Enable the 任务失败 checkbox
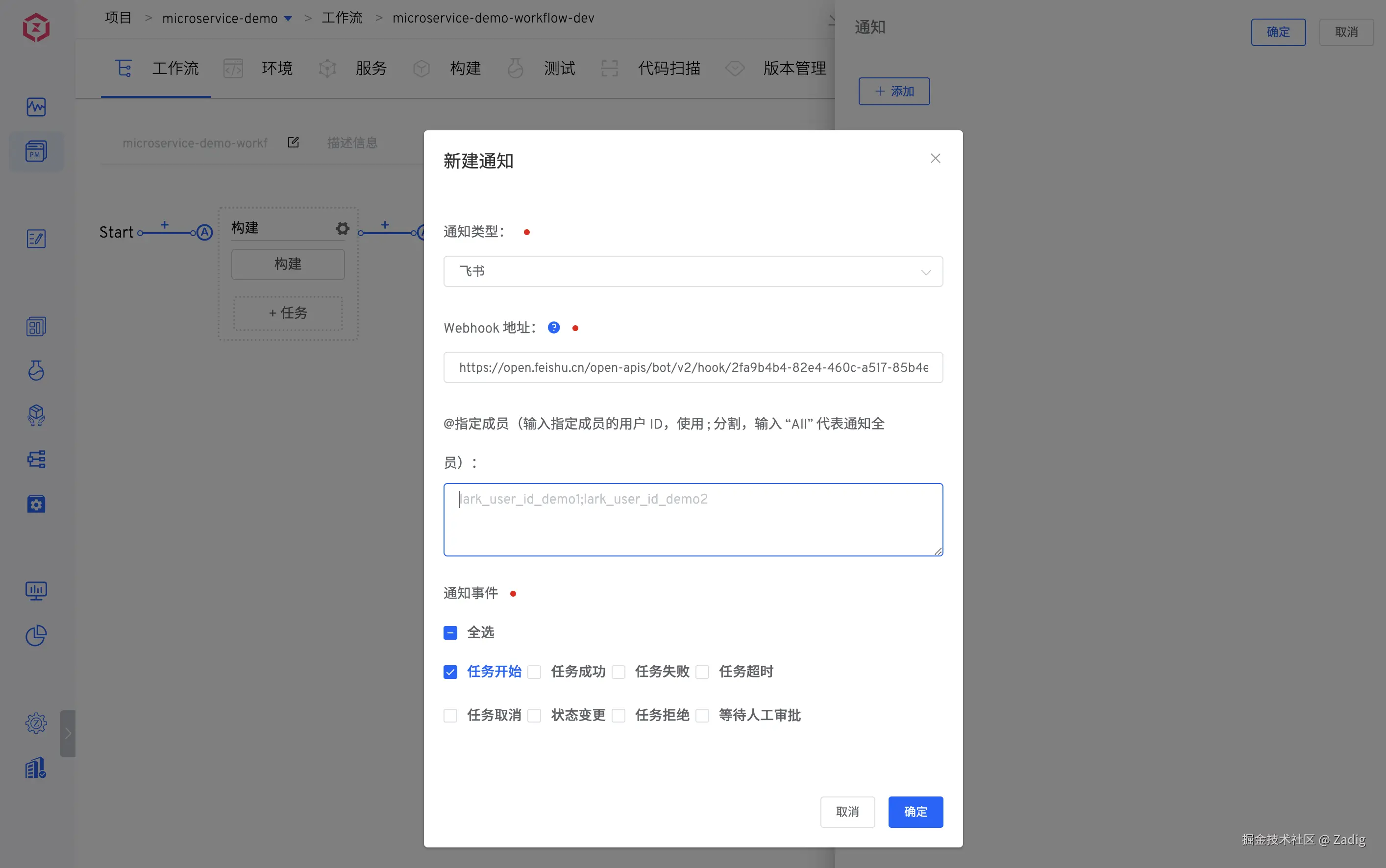This screenshot has width=1386, height=868. 619,672
